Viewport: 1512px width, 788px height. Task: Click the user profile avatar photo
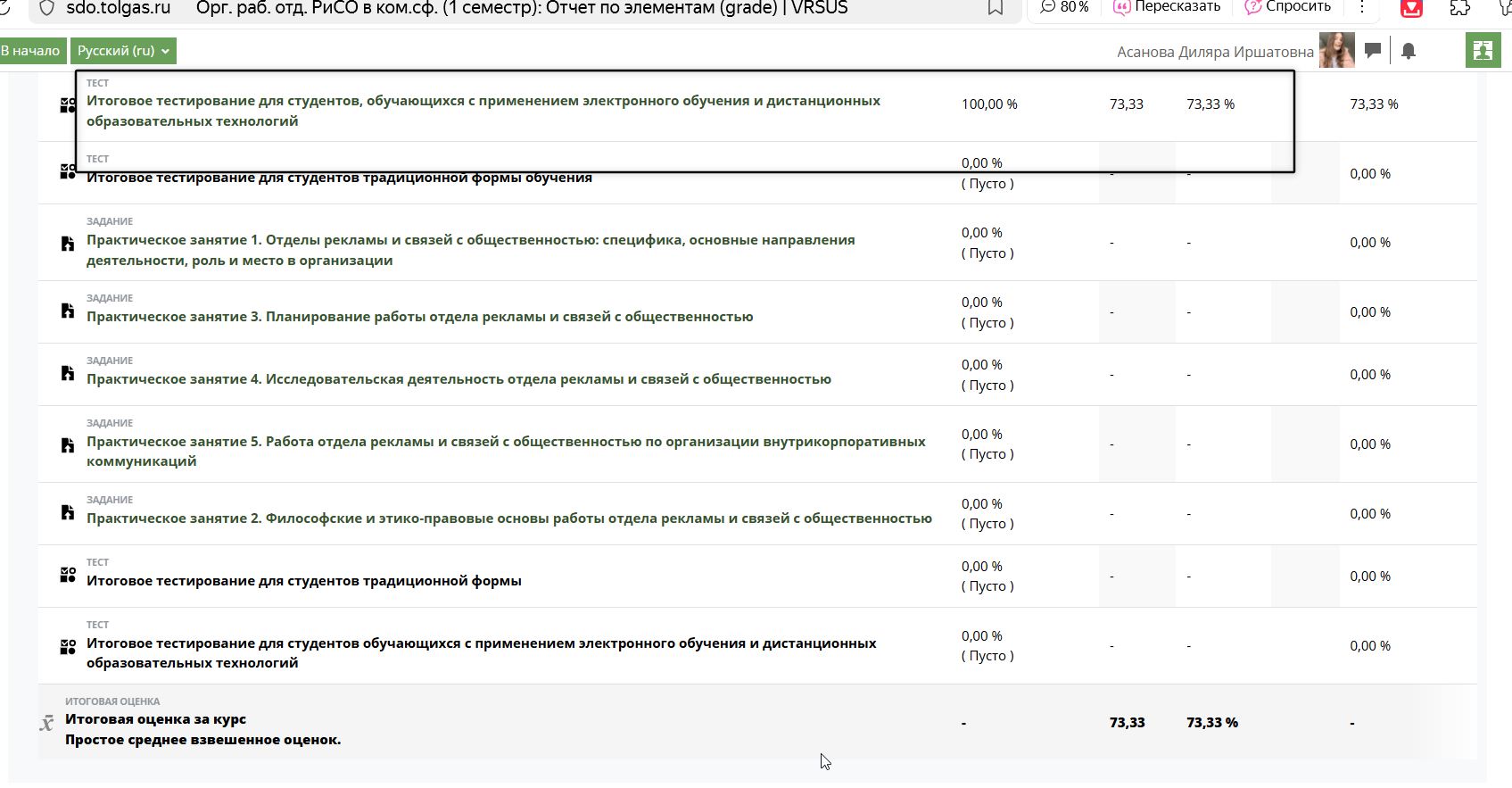1336,51
